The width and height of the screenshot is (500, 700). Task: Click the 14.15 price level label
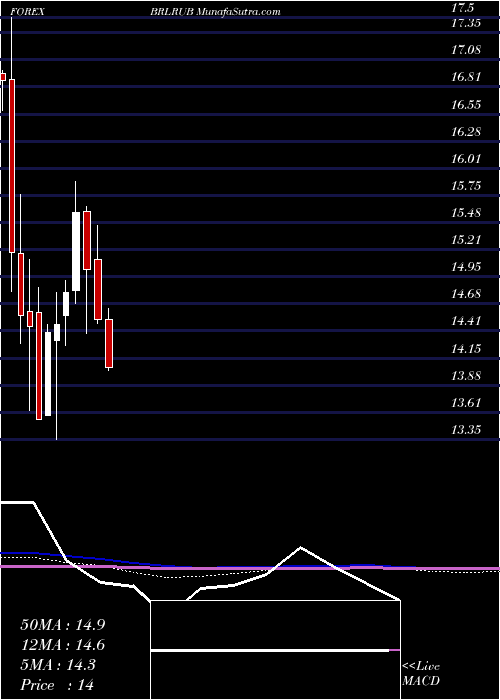(x=466, y=348)
